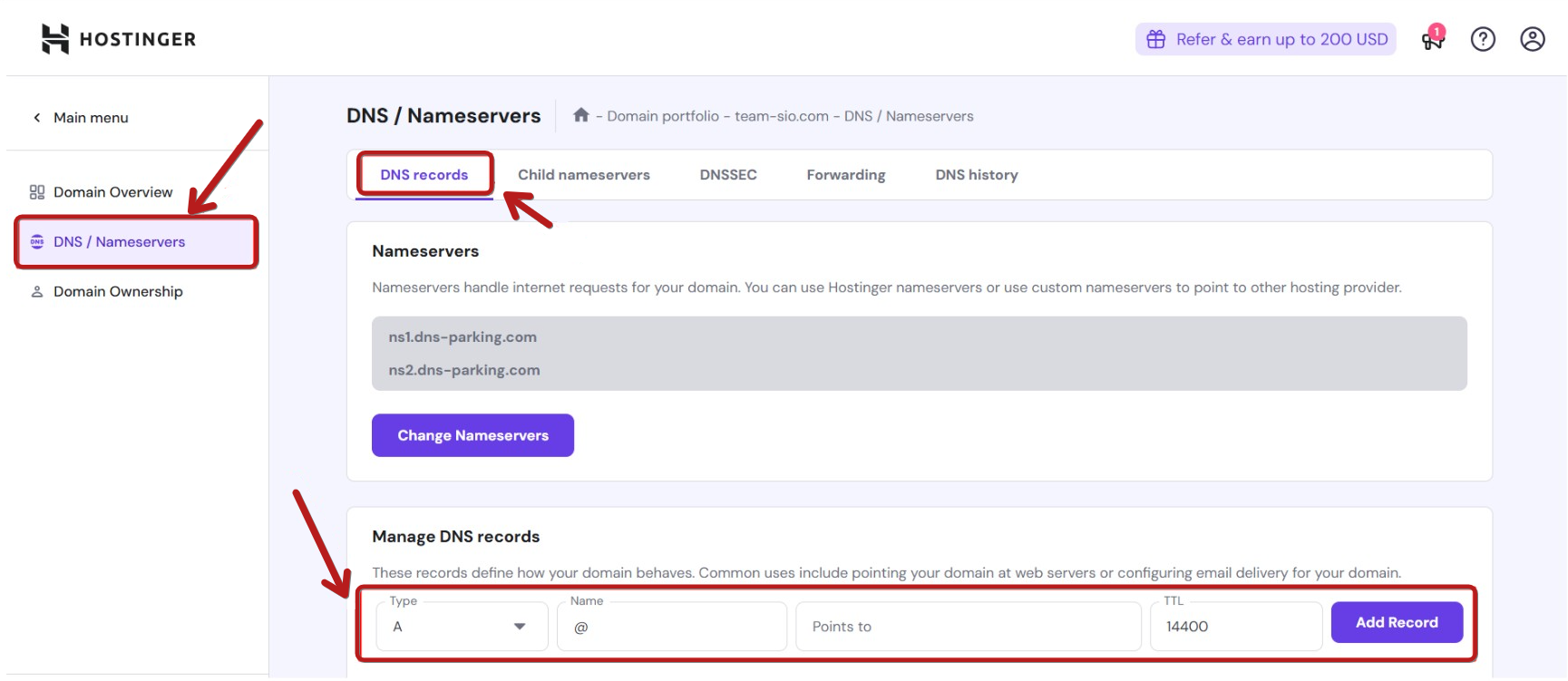Open the DNSSEC tab
This screenshot has height=681, width=1568.
pyautogui.click(x=728, y=175)
